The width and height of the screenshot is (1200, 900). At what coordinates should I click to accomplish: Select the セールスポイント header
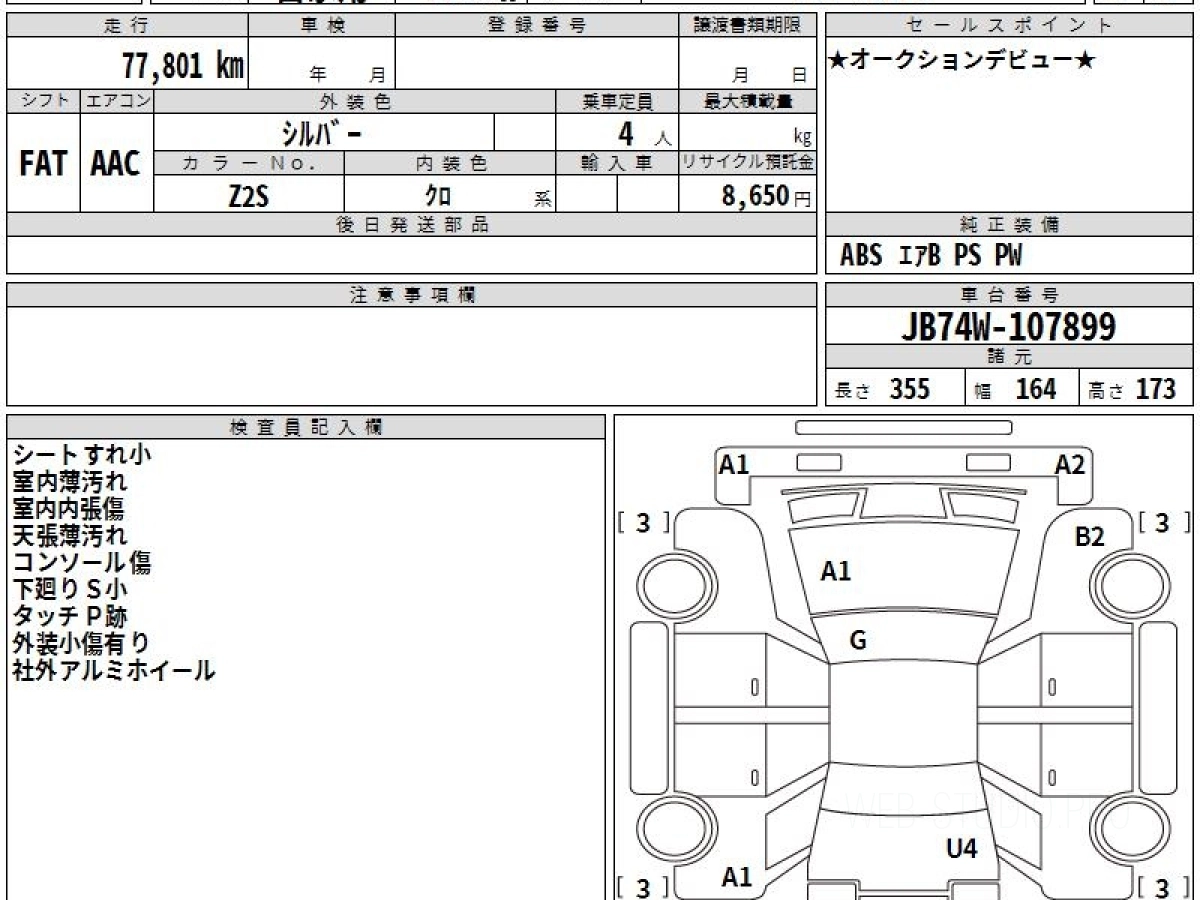[1010, 25]
